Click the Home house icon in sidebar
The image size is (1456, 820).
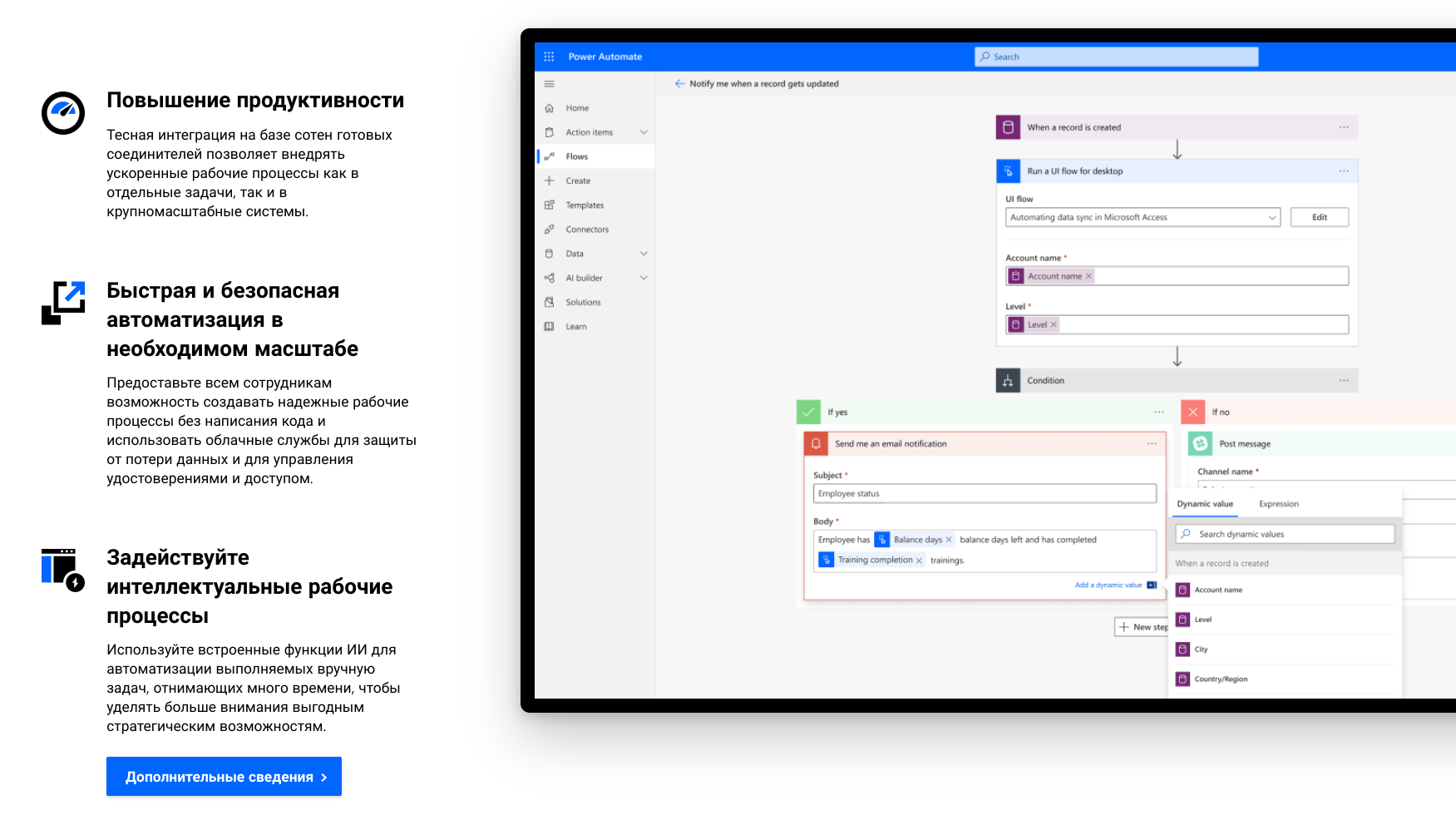(549, 108)
